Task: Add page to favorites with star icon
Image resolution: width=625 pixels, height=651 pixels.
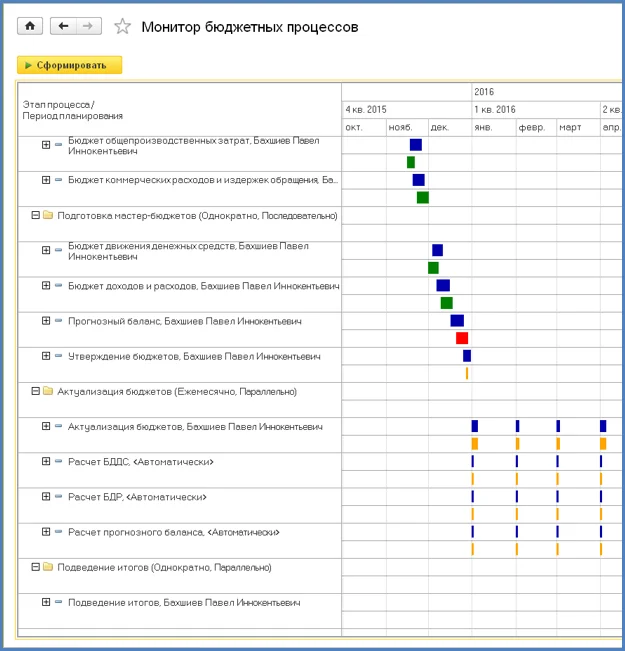Action: [123, 27]
